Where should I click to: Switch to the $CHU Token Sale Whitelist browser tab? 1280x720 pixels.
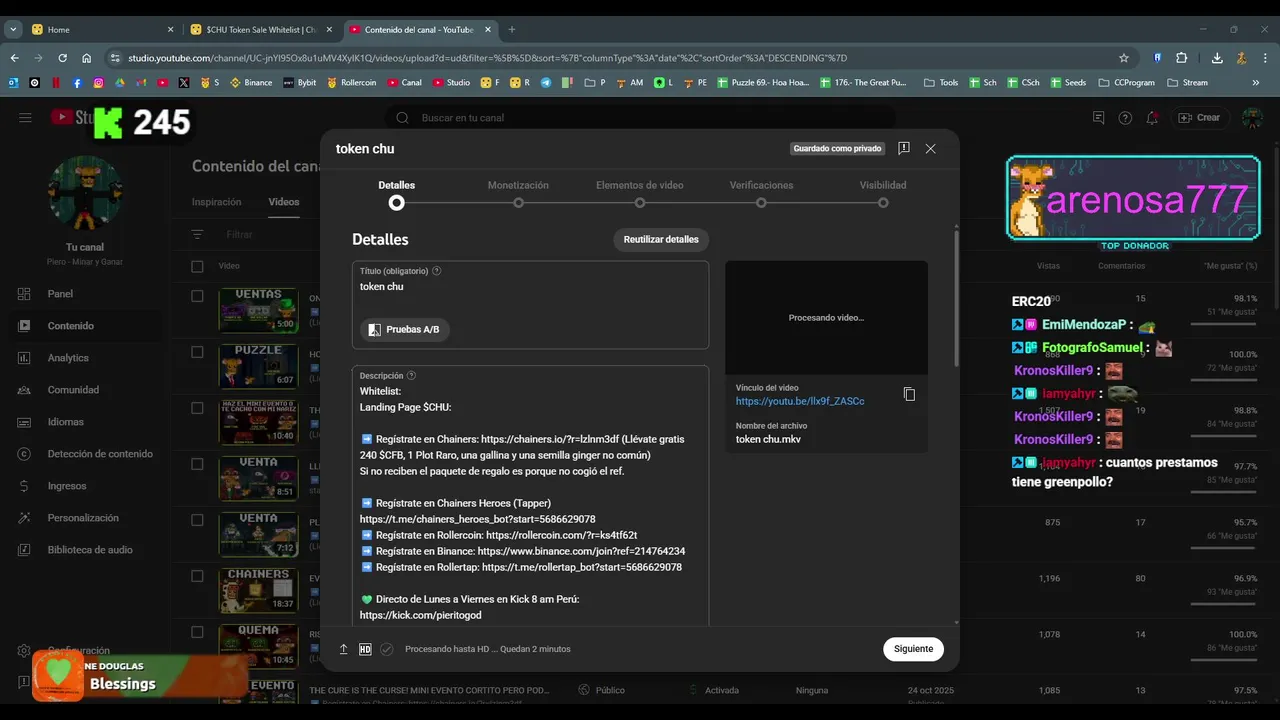262,30
